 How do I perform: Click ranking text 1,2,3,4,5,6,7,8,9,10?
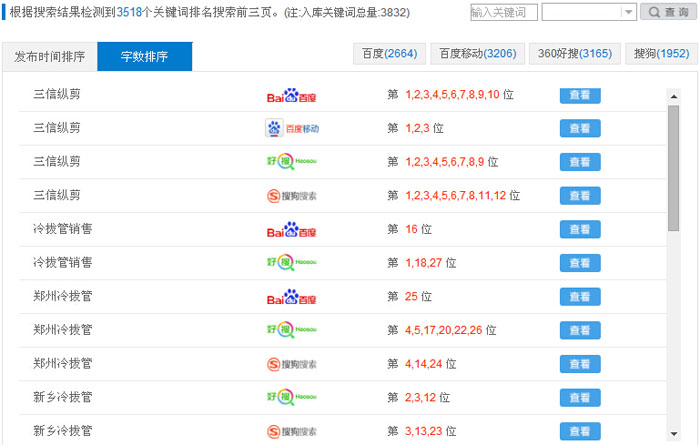(452, 95)
